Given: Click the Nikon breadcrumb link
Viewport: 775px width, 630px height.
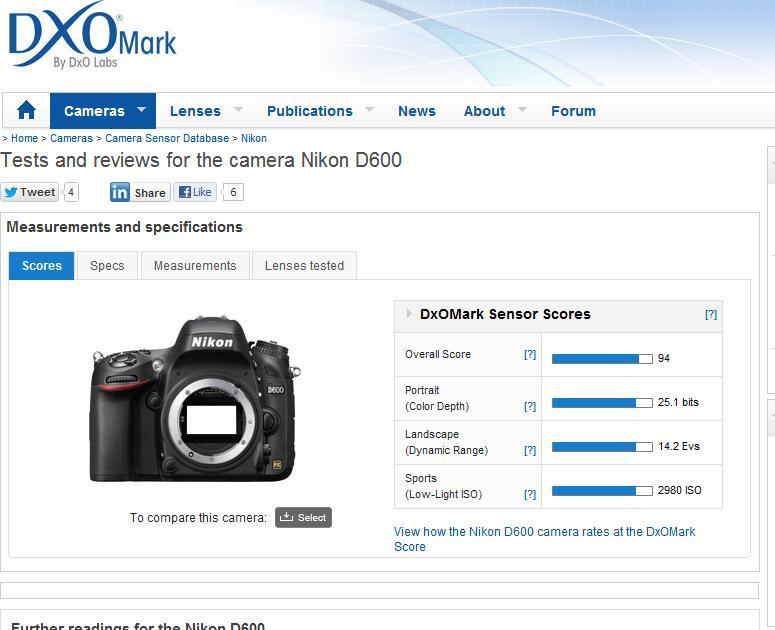Looking at the screenshot, I should click(x=254, y=138).
